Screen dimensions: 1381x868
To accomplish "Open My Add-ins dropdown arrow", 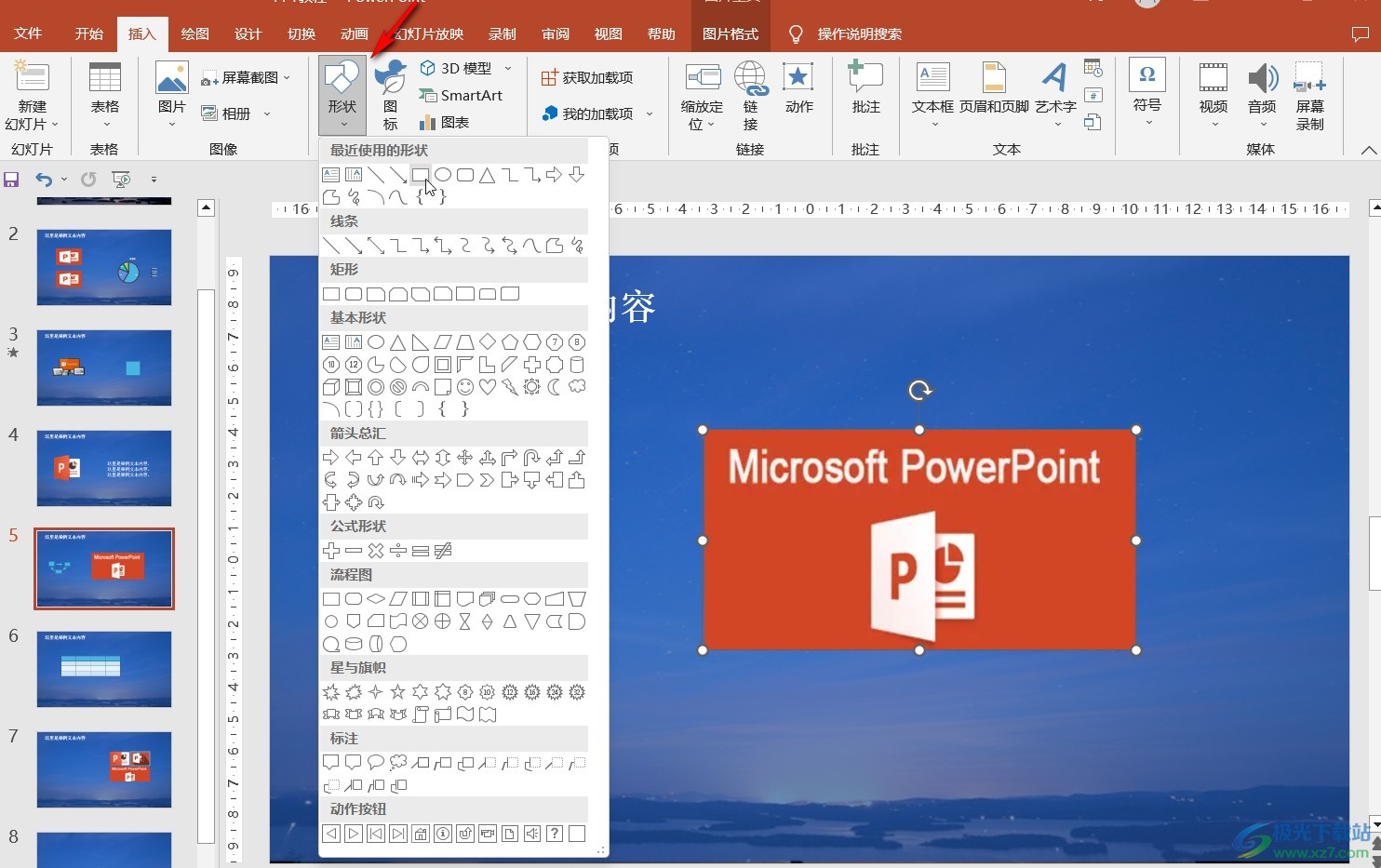I will click(x=650, y=114).
